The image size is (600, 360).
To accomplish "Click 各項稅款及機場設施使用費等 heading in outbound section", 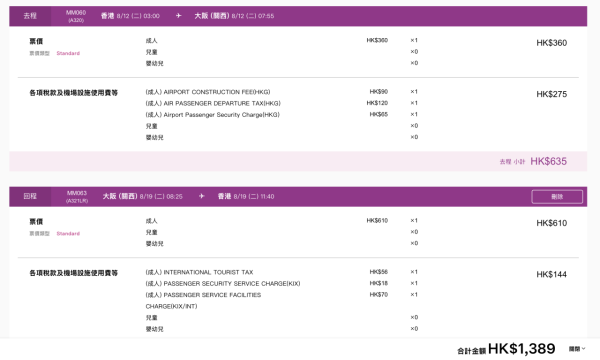I will pos(73,93).
